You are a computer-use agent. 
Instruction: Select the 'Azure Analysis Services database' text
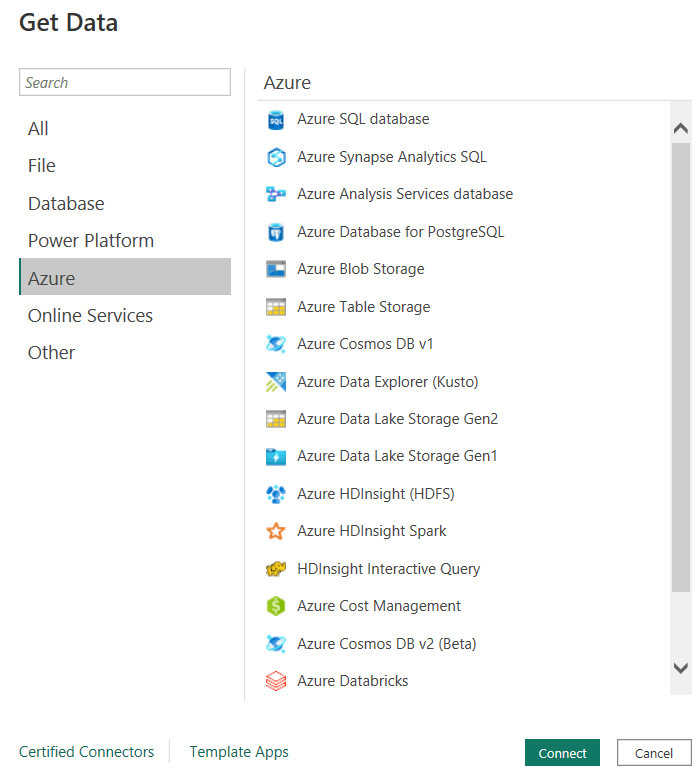405,194
